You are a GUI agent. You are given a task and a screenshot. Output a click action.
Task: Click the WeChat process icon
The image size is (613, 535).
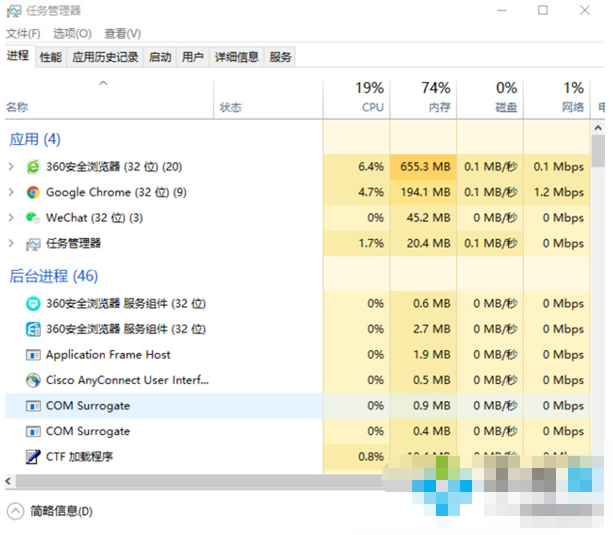tap(33, 218)
